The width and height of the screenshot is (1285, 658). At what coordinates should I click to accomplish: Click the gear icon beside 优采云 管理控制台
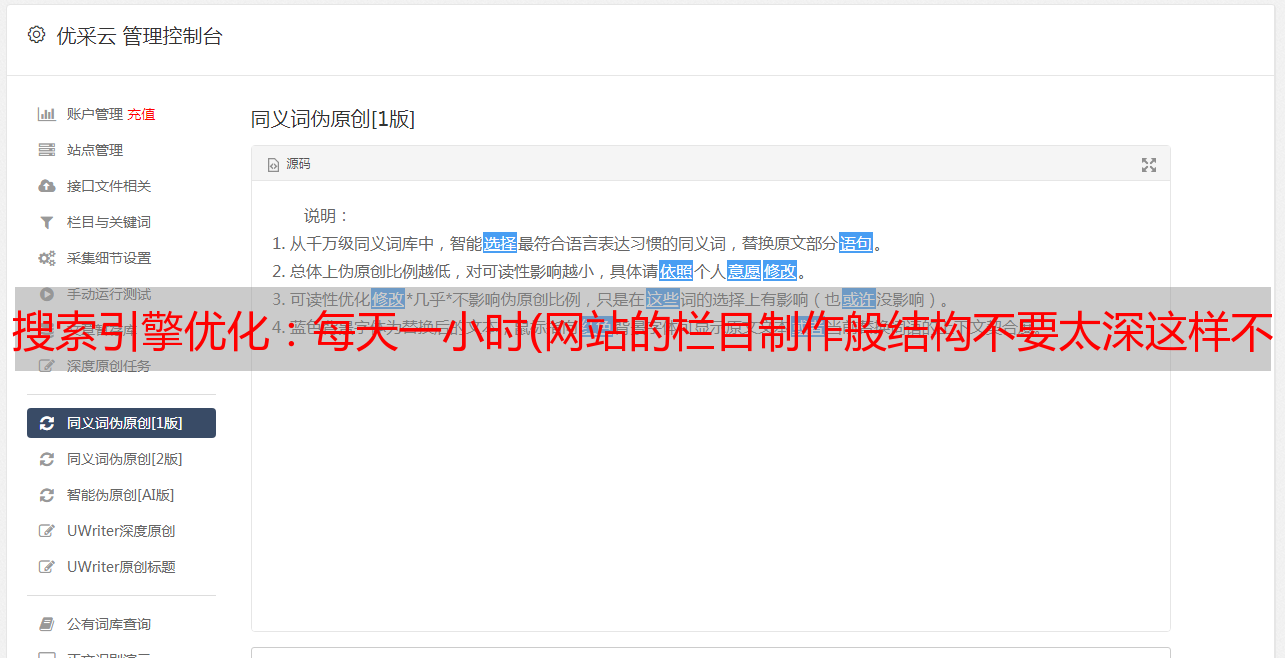click(x=37, y=35)
